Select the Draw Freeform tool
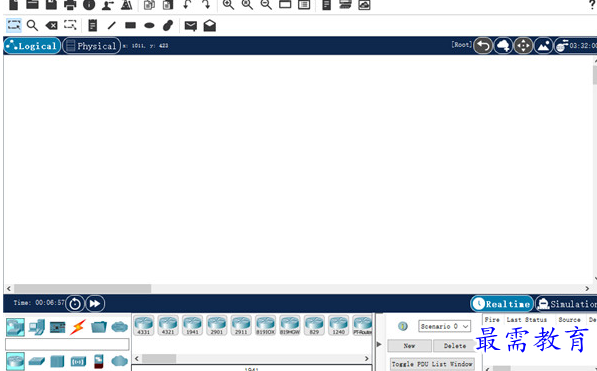597x371 pixels. pyautogui.click(x=168, y=26)
